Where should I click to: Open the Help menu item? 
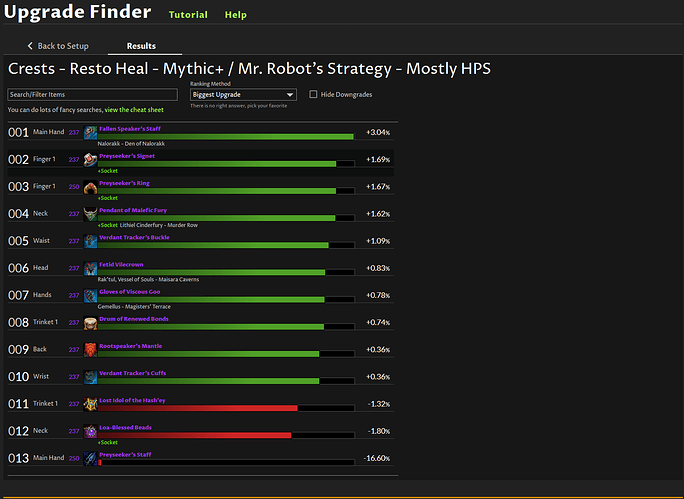click(236, 16)
